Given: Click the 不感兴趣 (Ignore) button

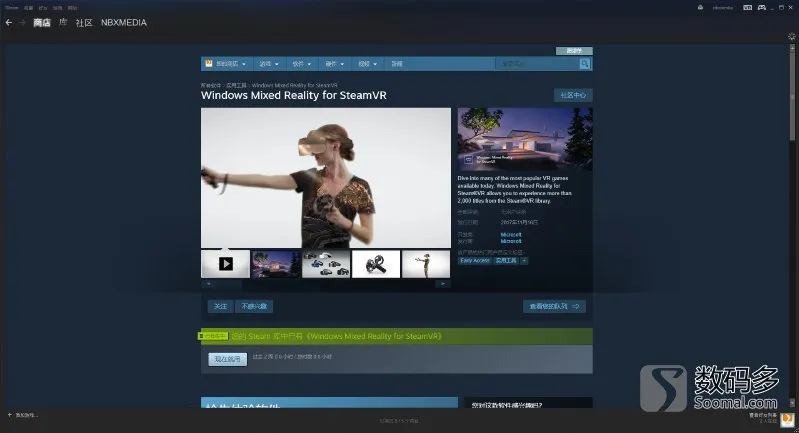Looking at the screenshot, I should [x=254, y=306].
